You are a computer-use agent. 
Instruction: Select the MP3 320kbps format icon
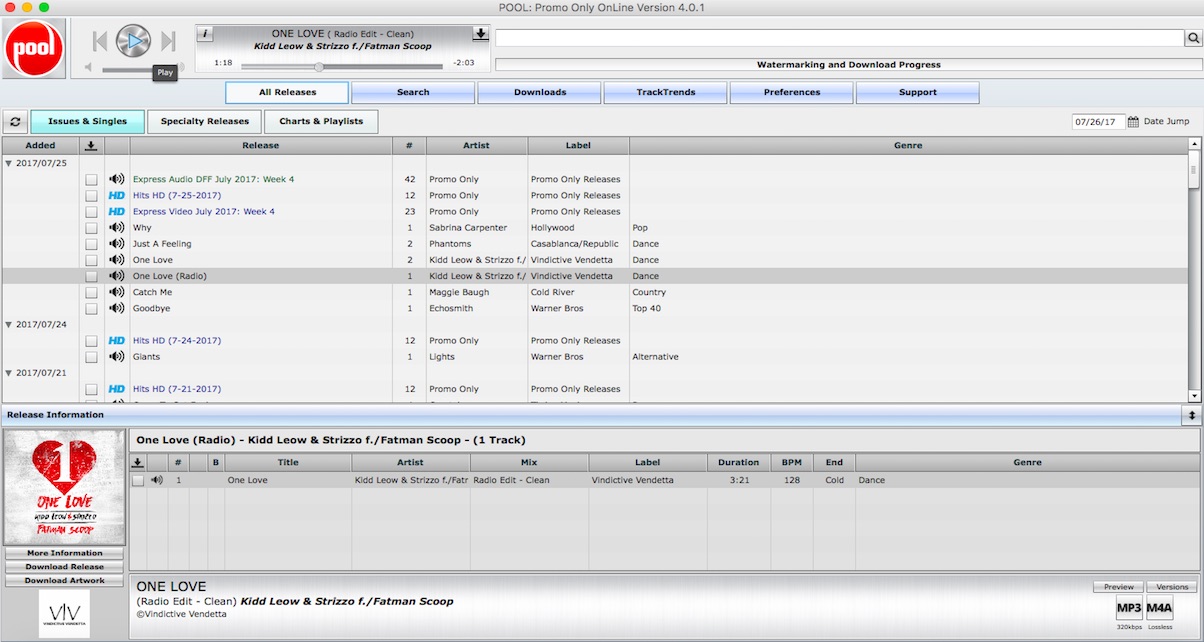coord(1129,609)
